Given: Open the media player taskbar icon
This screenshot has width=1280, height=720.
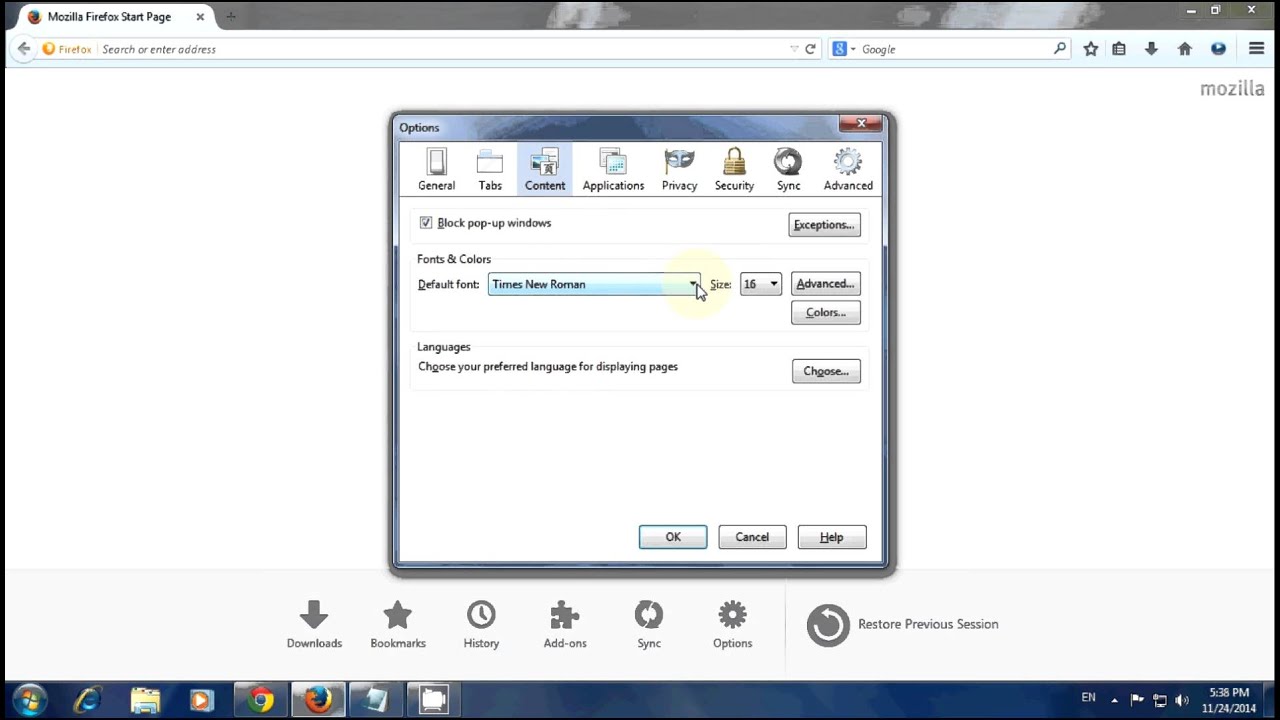Looking at the screenshot, I should pyautogui.click(x=202, y=700).
